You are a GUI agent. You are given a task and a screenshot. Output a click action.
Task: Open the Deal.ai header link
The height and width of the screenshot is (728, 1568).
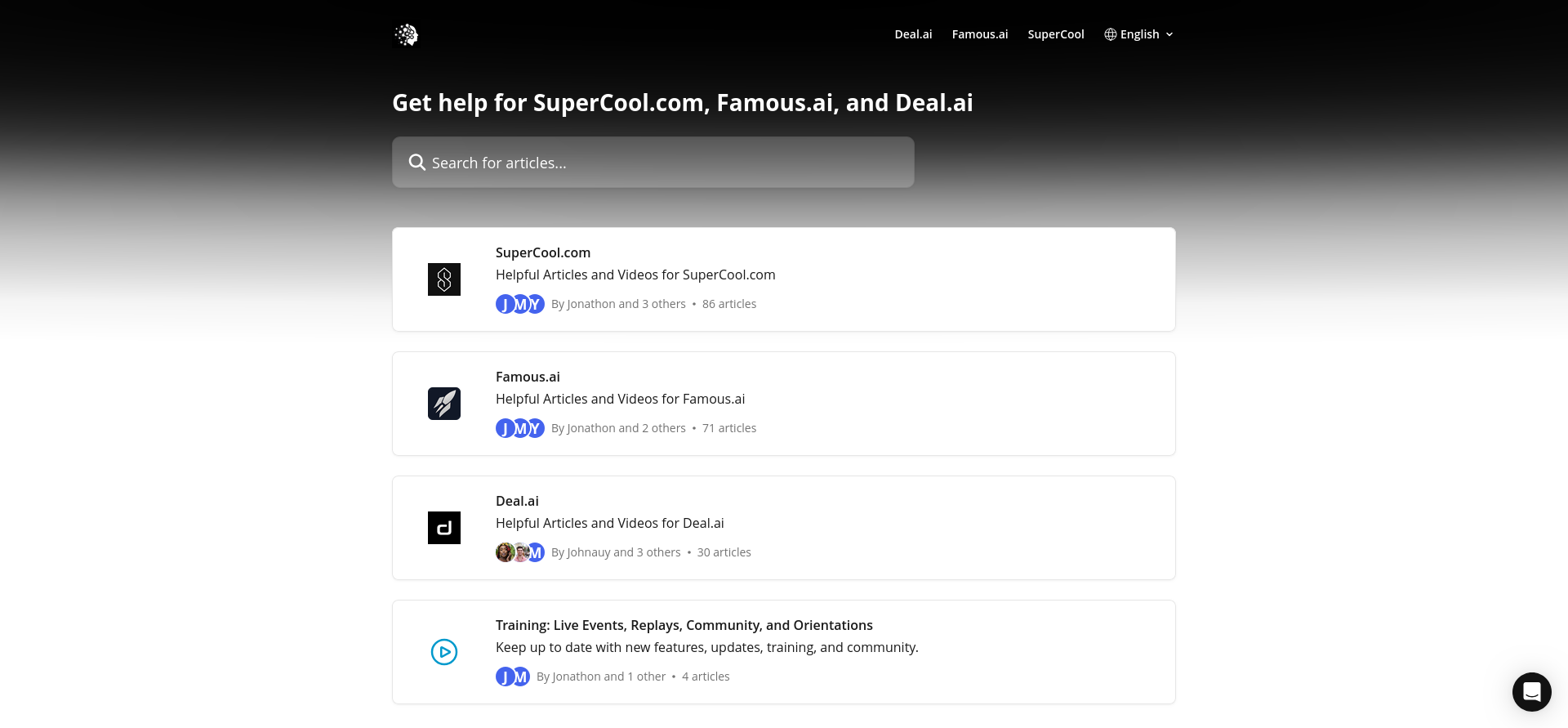coord(913,34)
